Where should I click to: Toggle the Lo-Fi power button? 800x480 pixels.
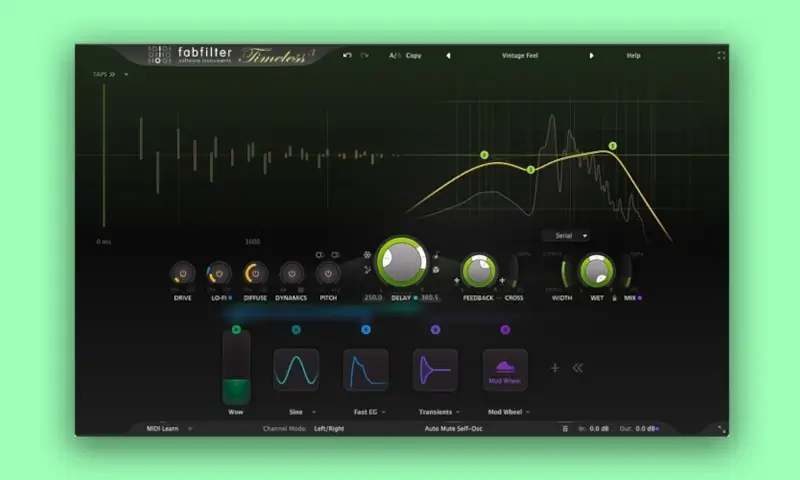pyautogui.click(x=219, y=273)
